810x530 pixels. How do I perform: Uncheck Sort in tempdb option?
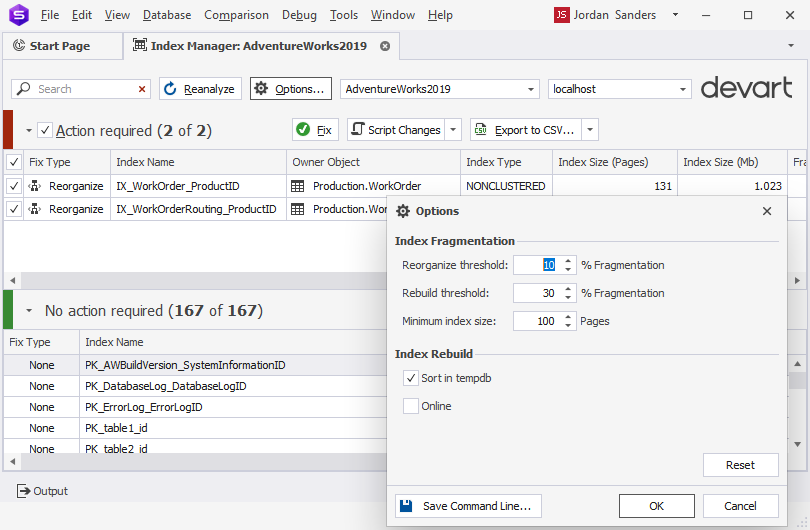[411, 378]
